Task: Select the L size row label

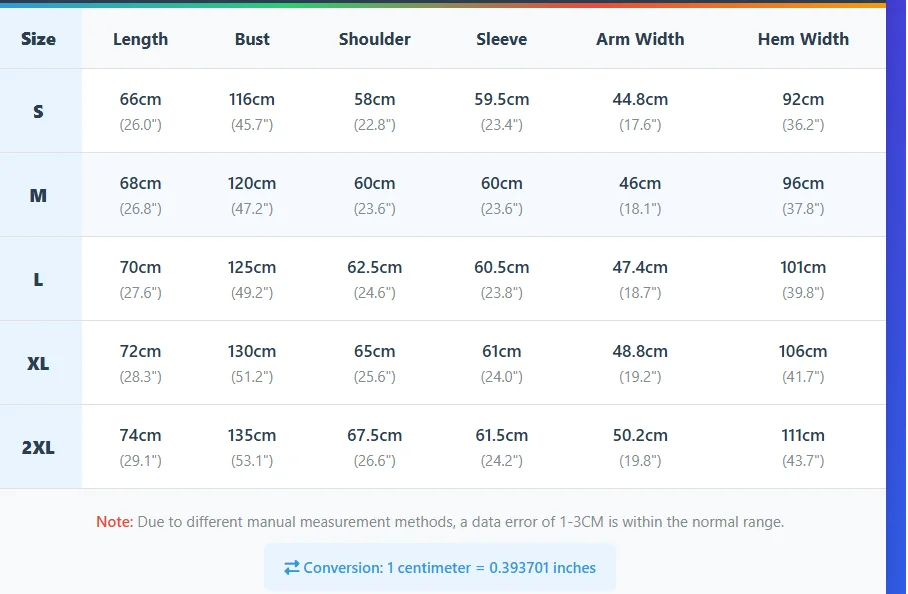Action: pyautogui.click(x=38, y=279)
